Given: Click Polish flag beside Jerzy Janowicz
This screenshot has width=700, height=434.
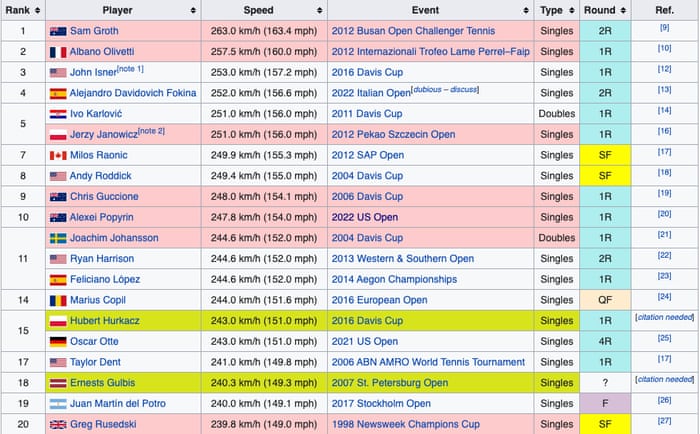Looking at the screenshot, I should 58,135.
